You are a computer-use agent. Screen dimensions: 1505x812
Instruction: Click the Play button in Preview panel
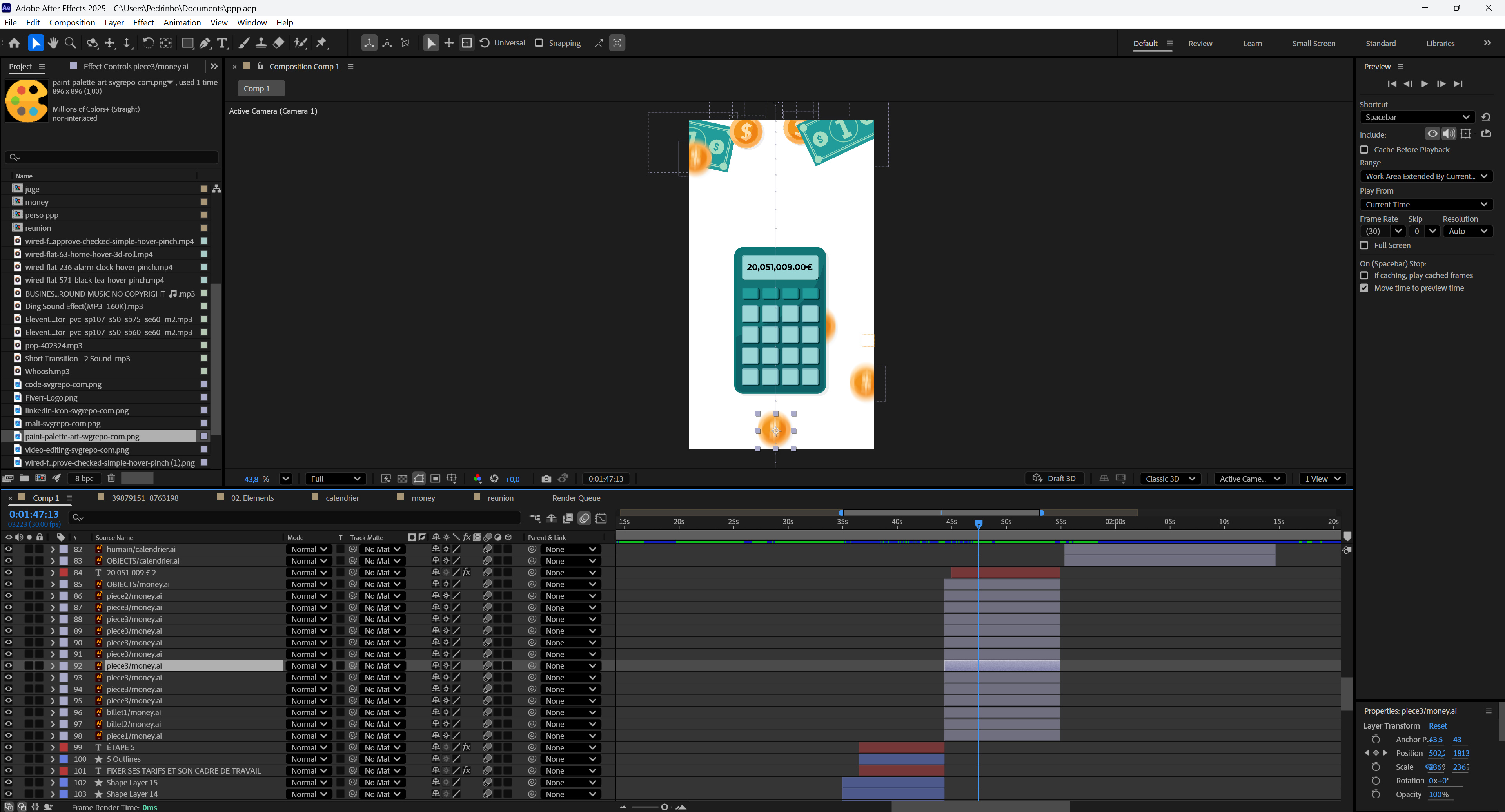click(x=1424, y=83)
